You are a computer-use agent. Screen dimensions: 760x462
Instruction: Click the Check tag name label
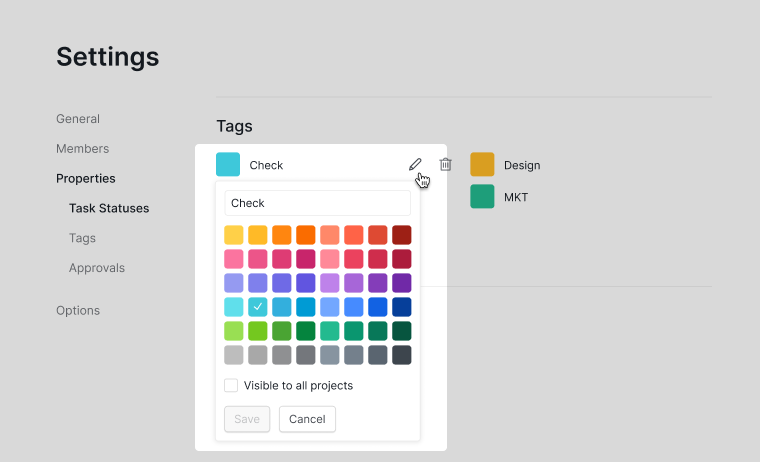(266, 165)
